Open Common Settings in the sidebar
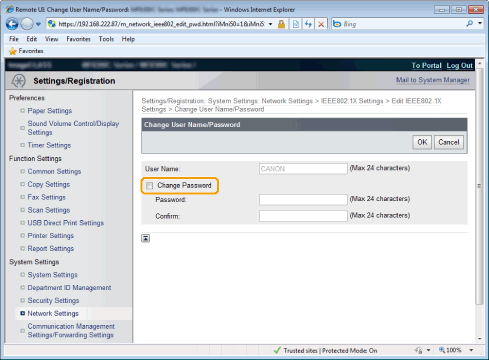The image size is (489, 360). [x=54, y=171]
